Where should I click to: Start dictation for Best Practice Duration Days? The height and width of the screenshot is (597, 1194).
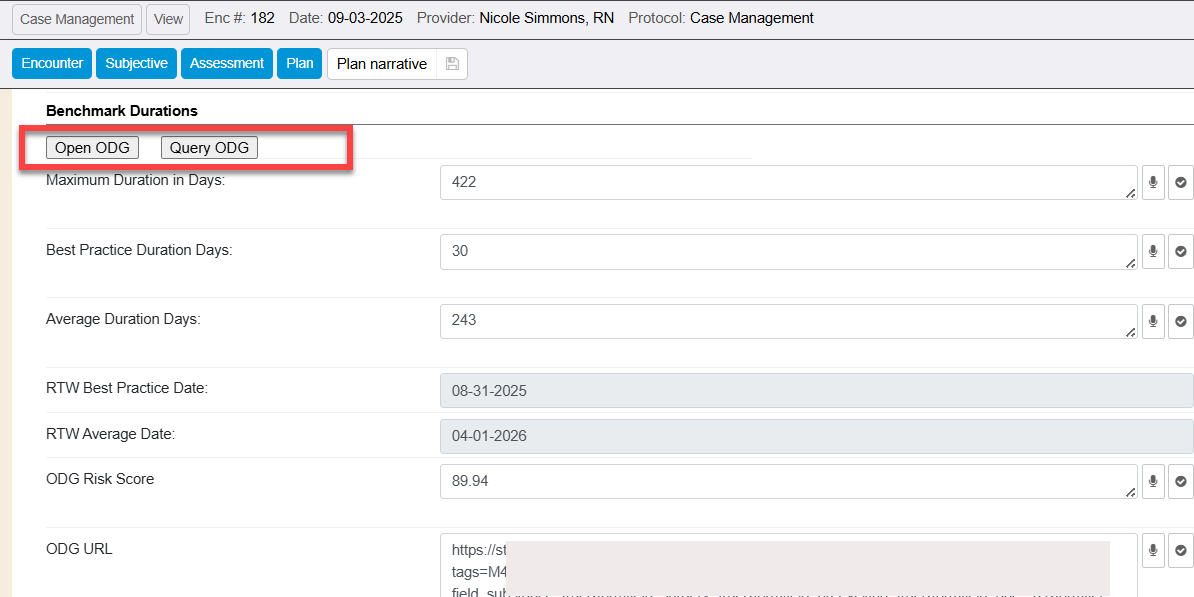click(1153, 252)
